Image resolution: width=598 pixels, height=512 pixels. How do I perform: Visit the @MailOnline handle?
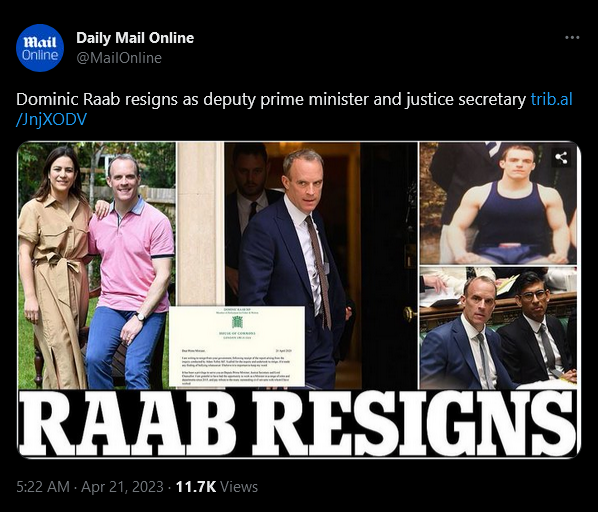[x=119, y=58]
